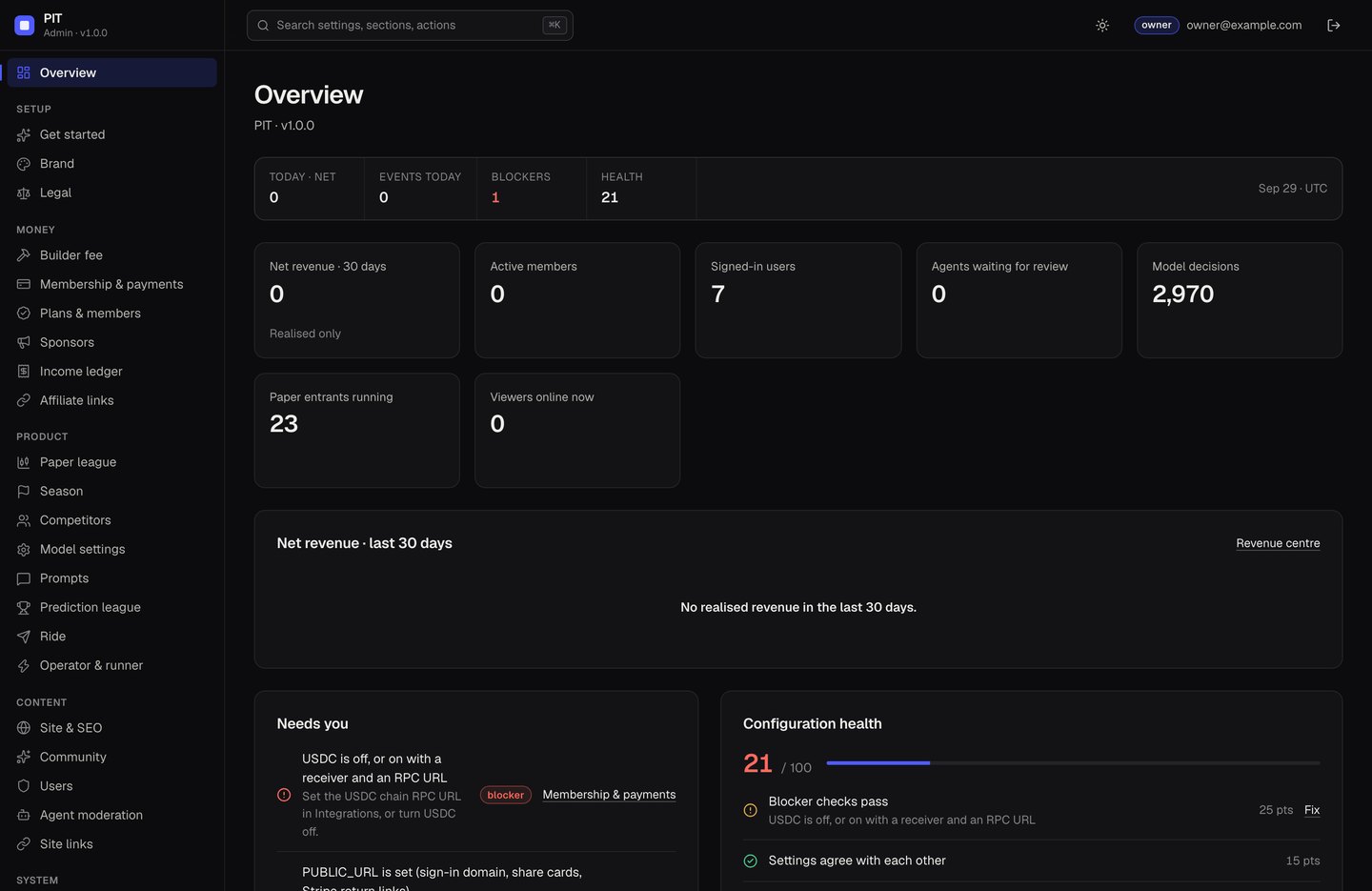Go to Overview in the sidebar

click(x=112, y=72)
